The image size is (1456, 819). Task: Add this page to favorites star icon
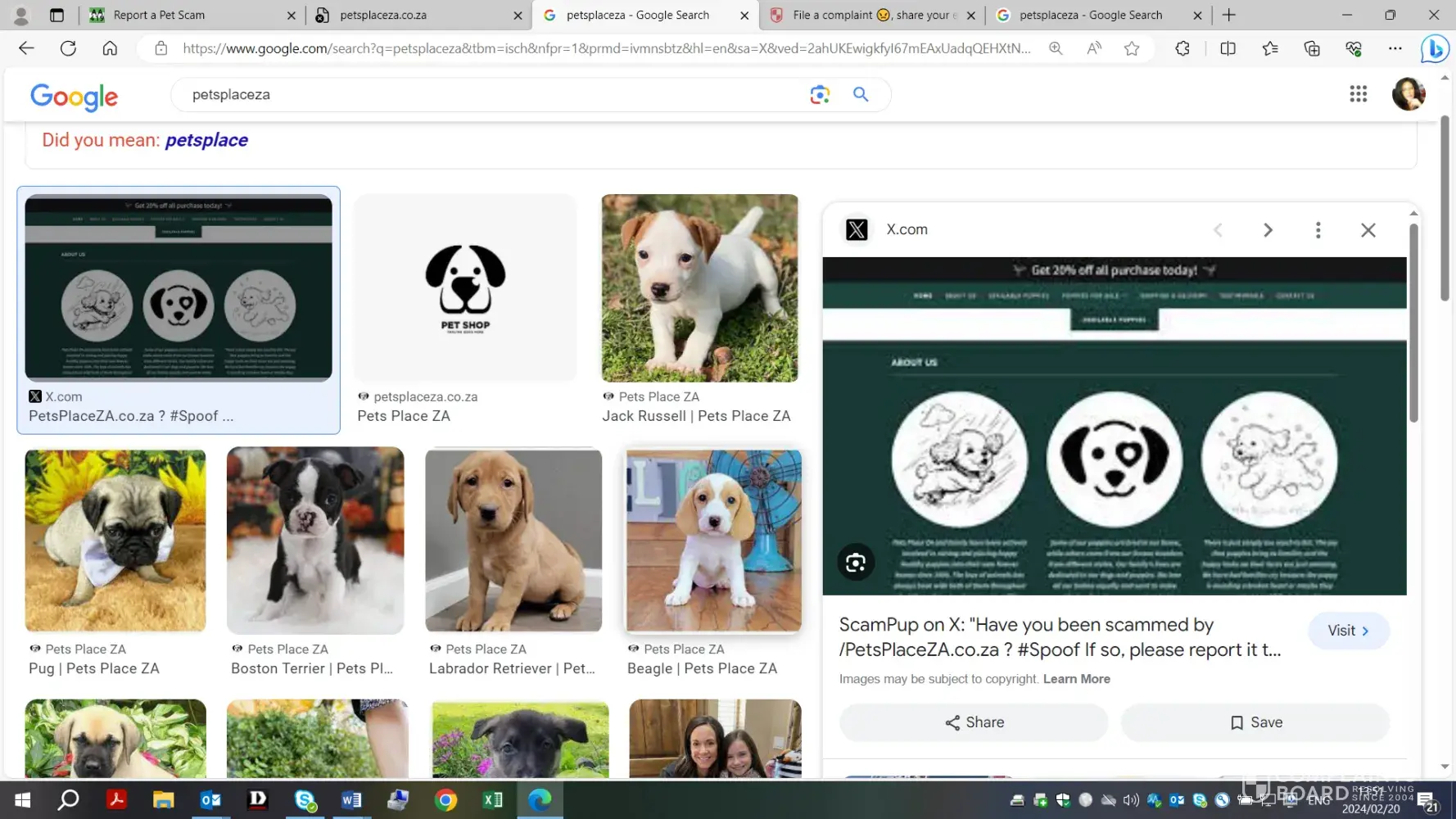coord(1132,49)
